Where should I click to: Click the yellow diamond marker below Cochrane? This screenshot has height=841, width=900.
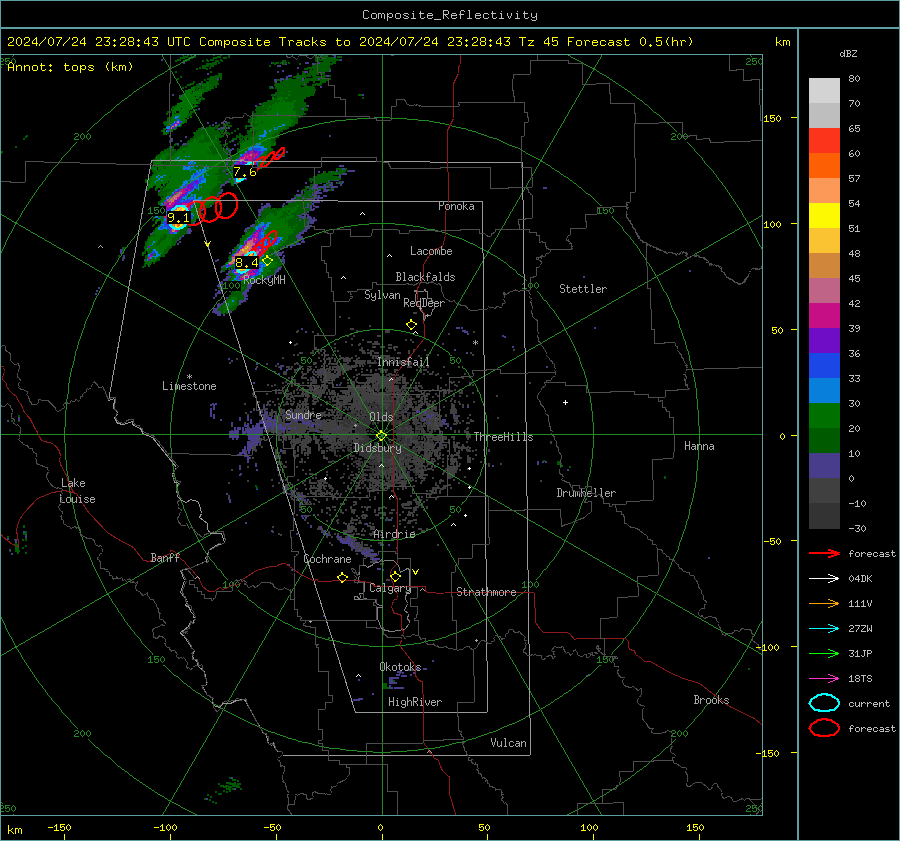click(x=343, y=578)
